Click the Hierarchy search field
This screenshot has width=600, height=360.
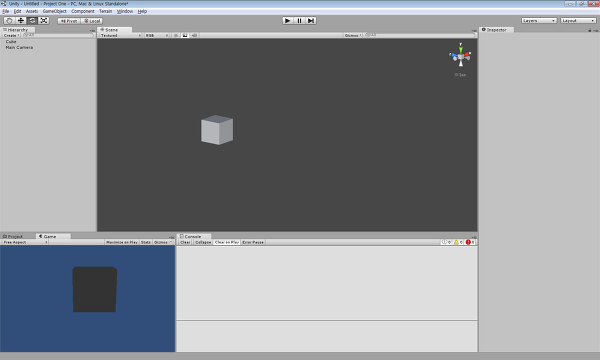(58, 35)
